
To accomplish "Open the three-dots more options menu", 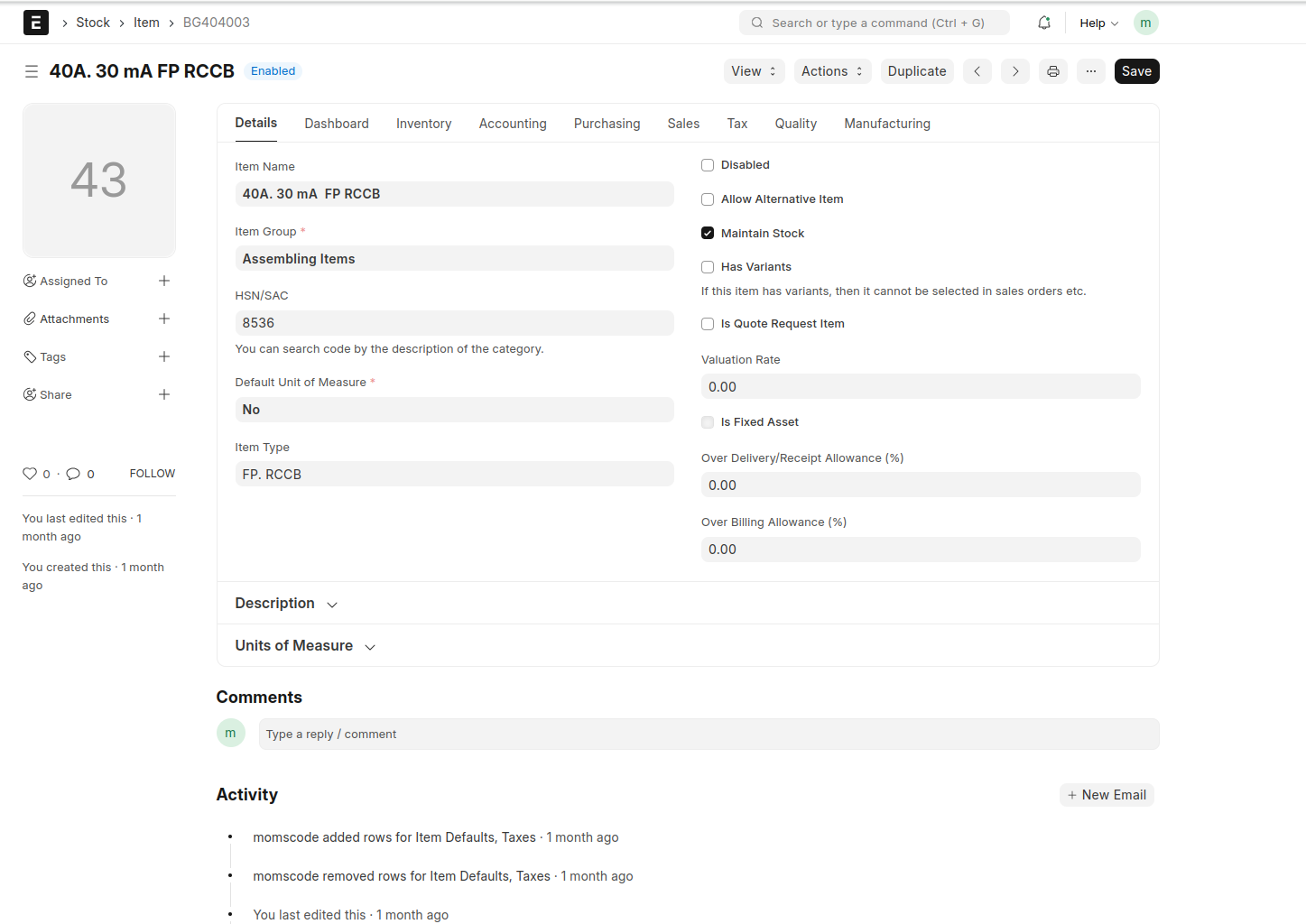I will pyautogui.click(x=1090, y=71).
